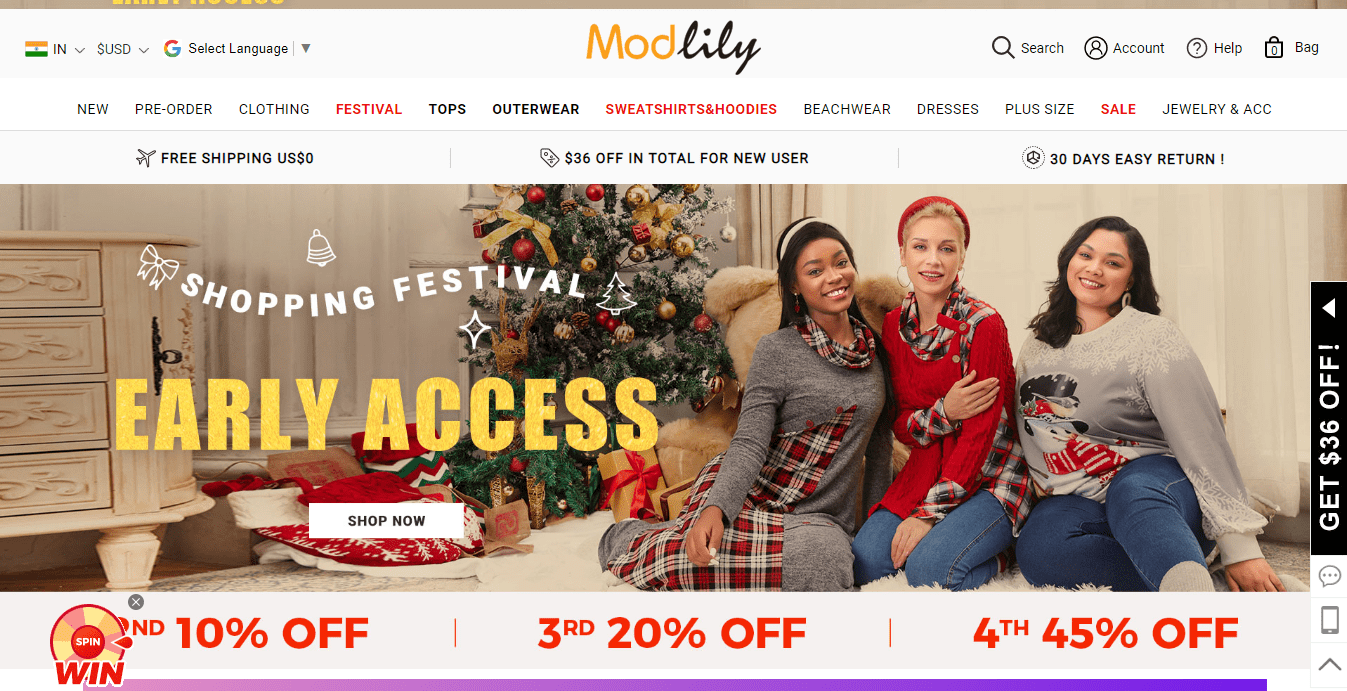Open the live chat bubble icon
Viewport: 1347px width, 691px height.
[1329, 576]
